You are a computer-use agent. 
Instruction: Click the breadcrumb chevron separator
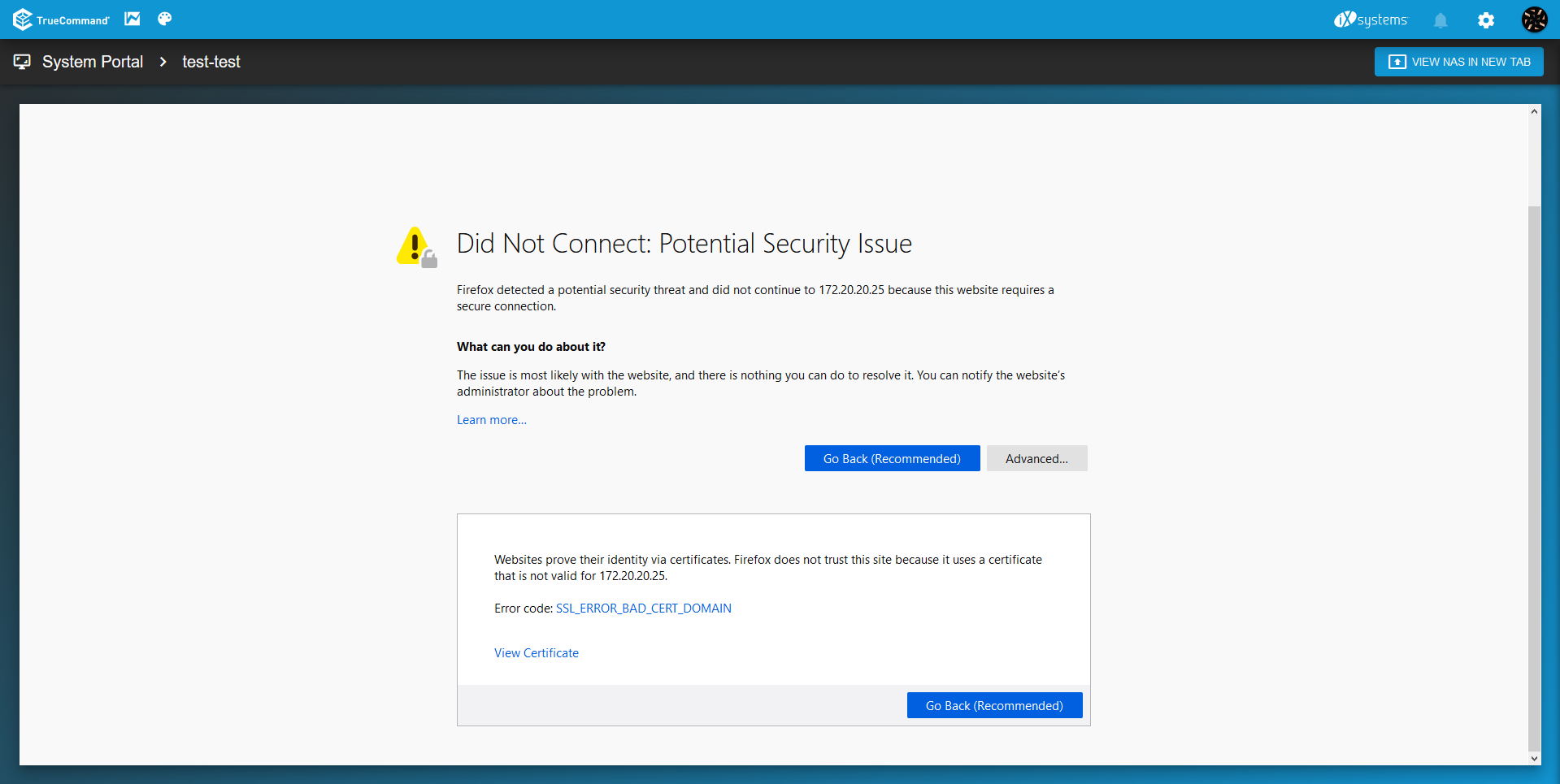[163, 62]
